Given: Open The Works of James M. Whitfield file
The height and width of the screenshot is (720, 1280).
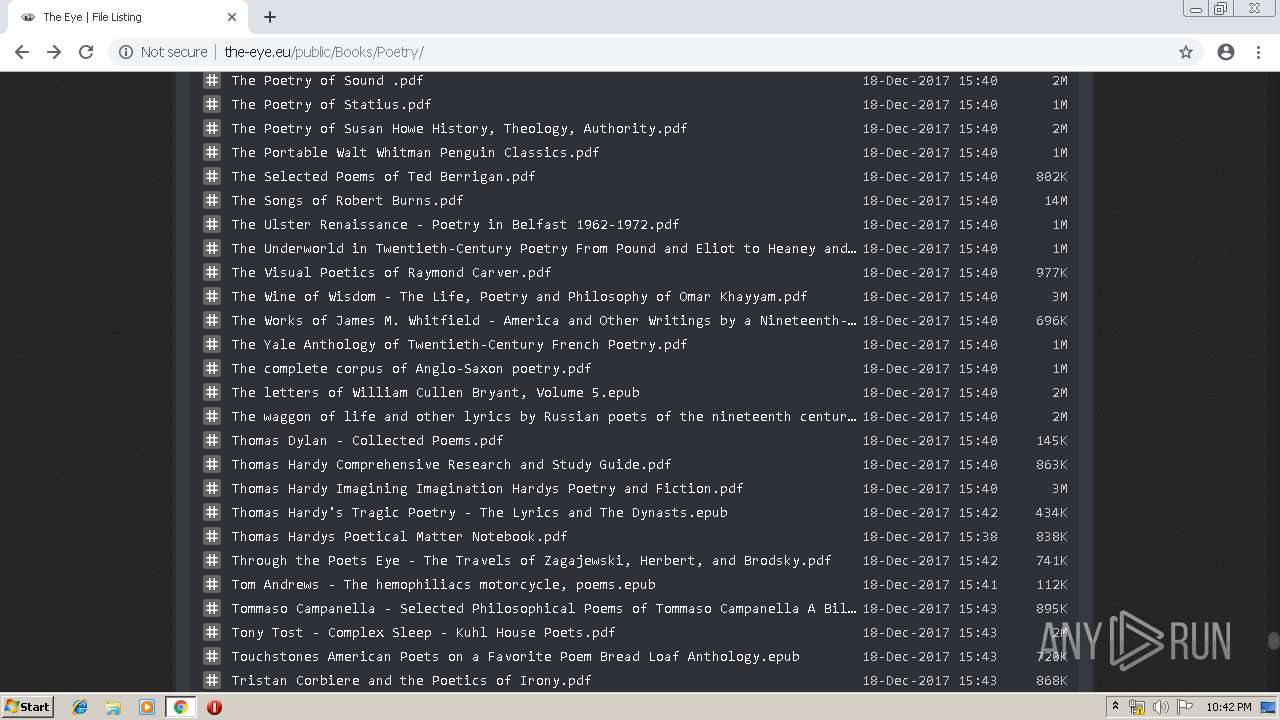Looking at the screenshot, I should [543, 320].
